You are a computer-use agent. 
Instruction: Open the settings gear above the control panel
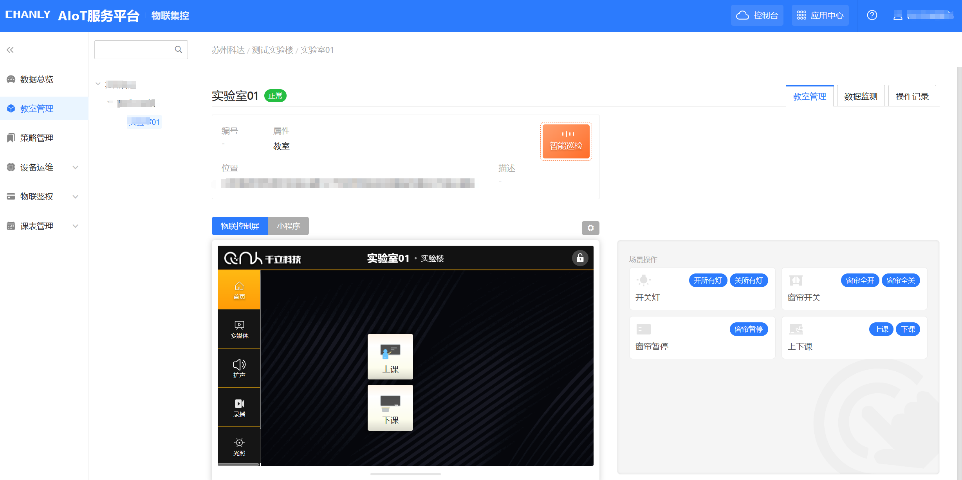[x=590, y=228]
